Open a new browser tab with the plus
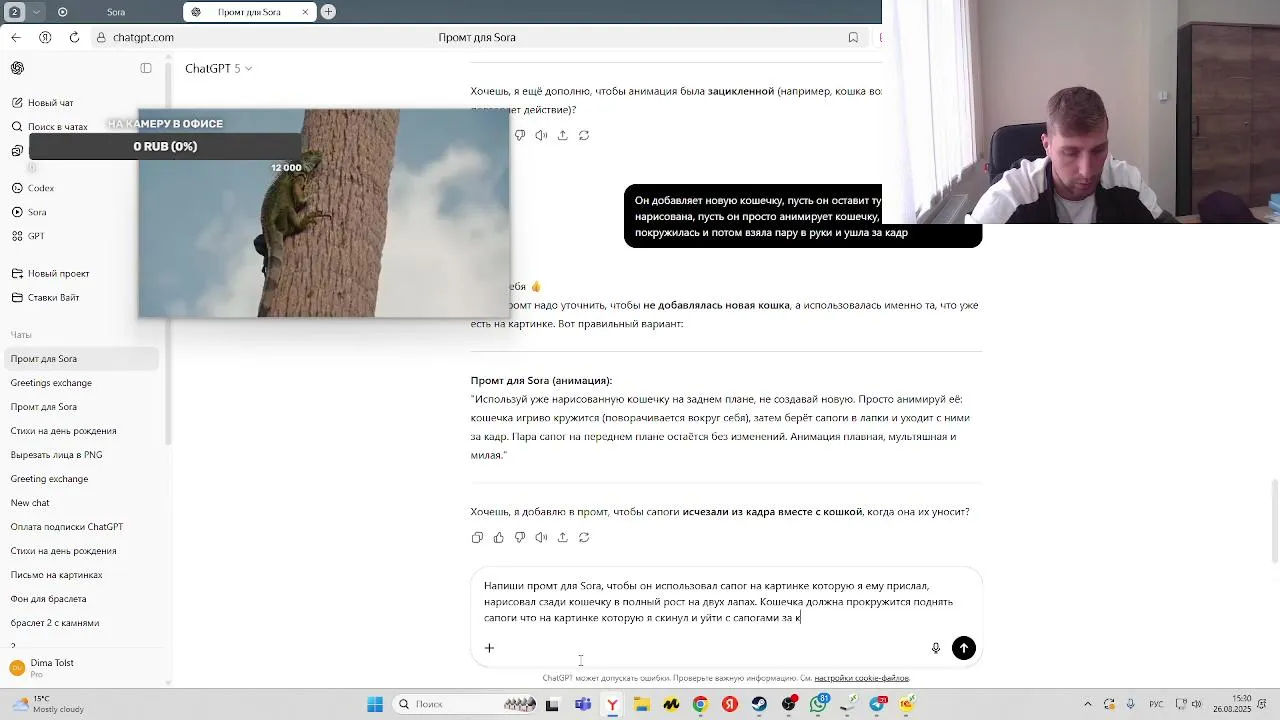Viewport: 1280px width, 720px height. (328, 12)
